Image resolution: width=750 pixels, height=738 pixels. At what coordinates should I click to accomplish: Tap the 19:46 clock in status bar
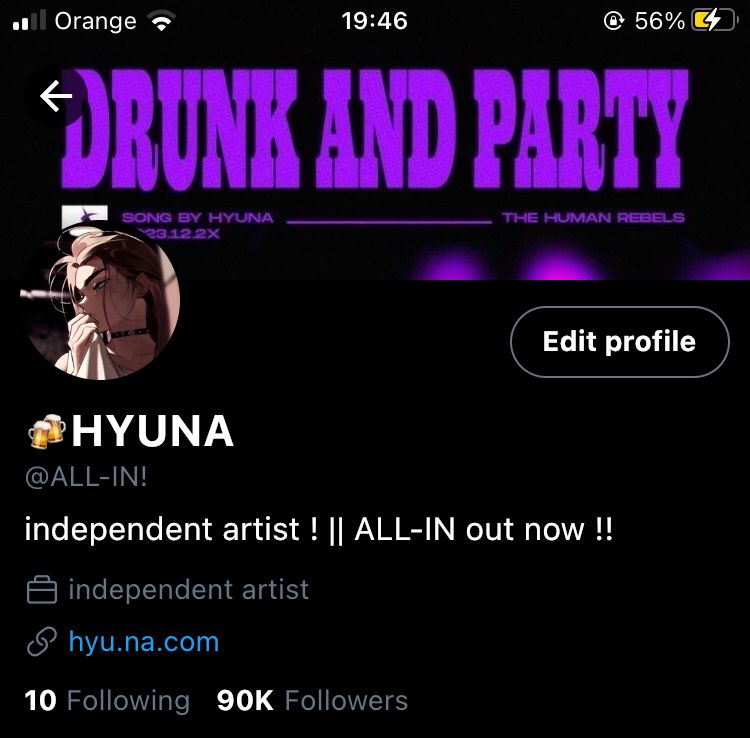pyautogui.click(x=375, y=21)
